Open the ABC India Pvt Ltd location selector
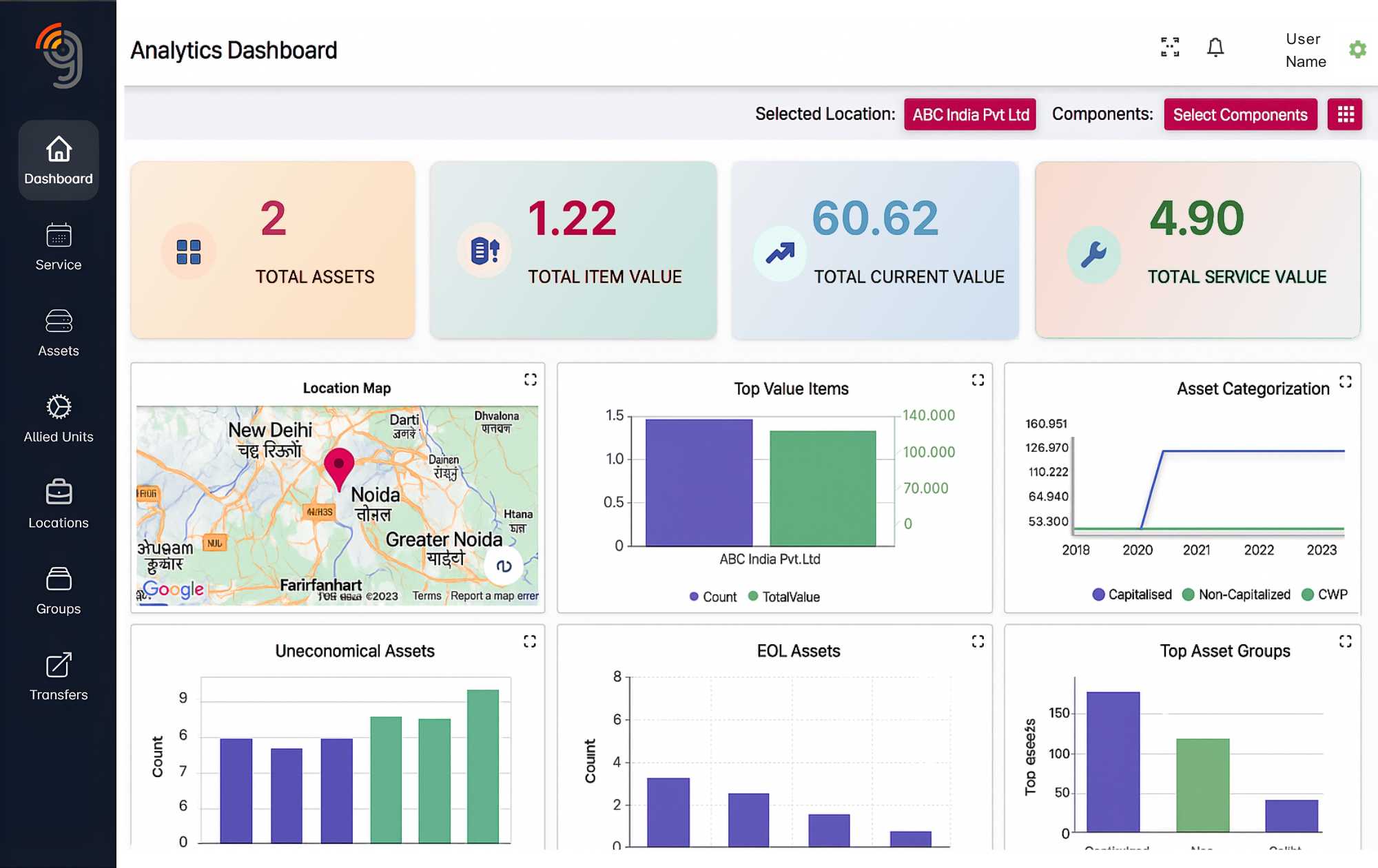The height and width of the screenshot is (868, 1378). (970, 114)
